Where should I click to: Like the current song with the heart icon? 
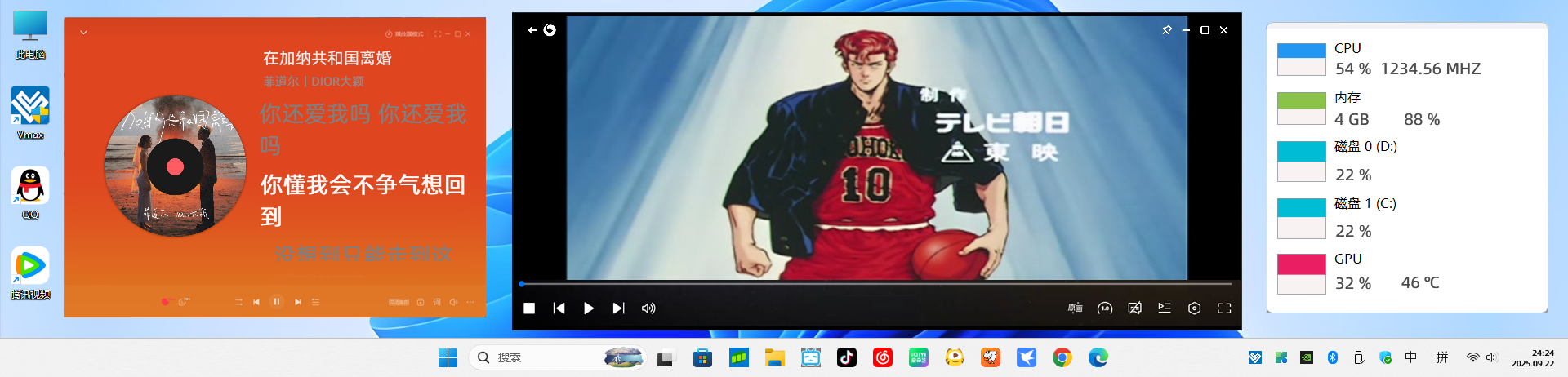pyautogui.click(x=165, y=302)
